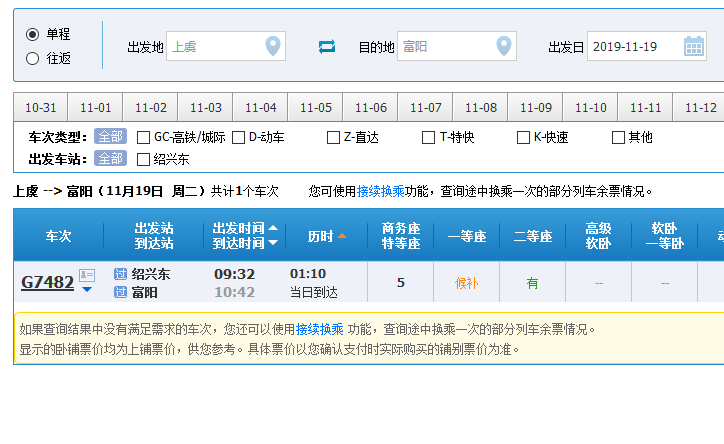Screen dimensions: 724x444
Task: Click 全部 button for departure station
Action: [x=110, y=159]
